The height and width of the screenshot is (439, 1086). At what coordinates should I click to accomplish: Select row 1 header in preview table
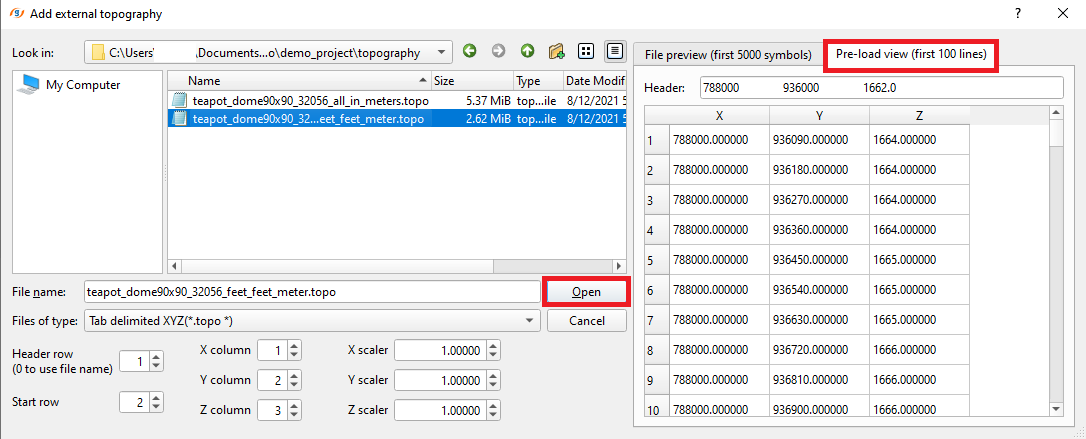(x=657, y=141)
